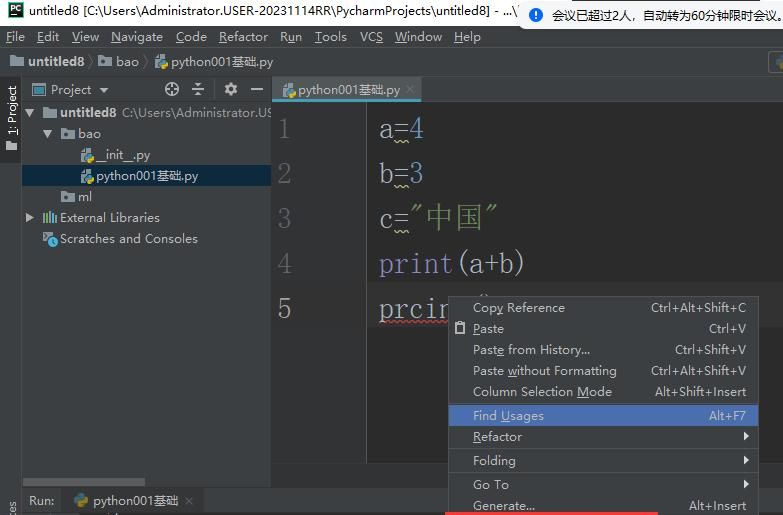
Task: Choose Find Usages in context menu
Action: (x=603, y=416)
